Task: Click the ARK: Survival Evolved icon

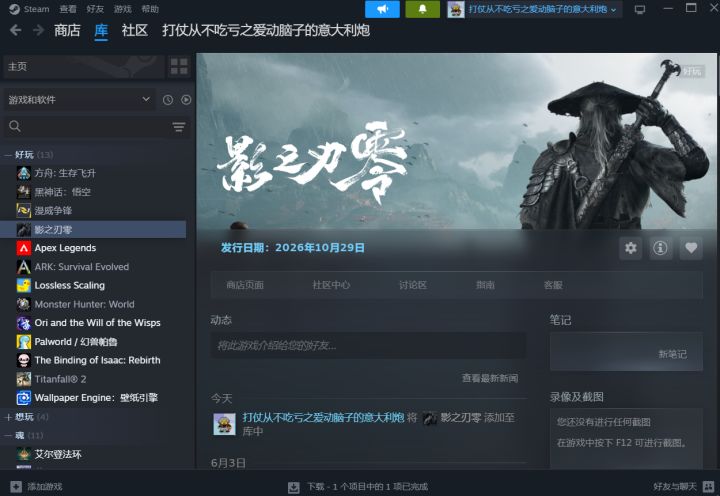Action: [23, 267]
